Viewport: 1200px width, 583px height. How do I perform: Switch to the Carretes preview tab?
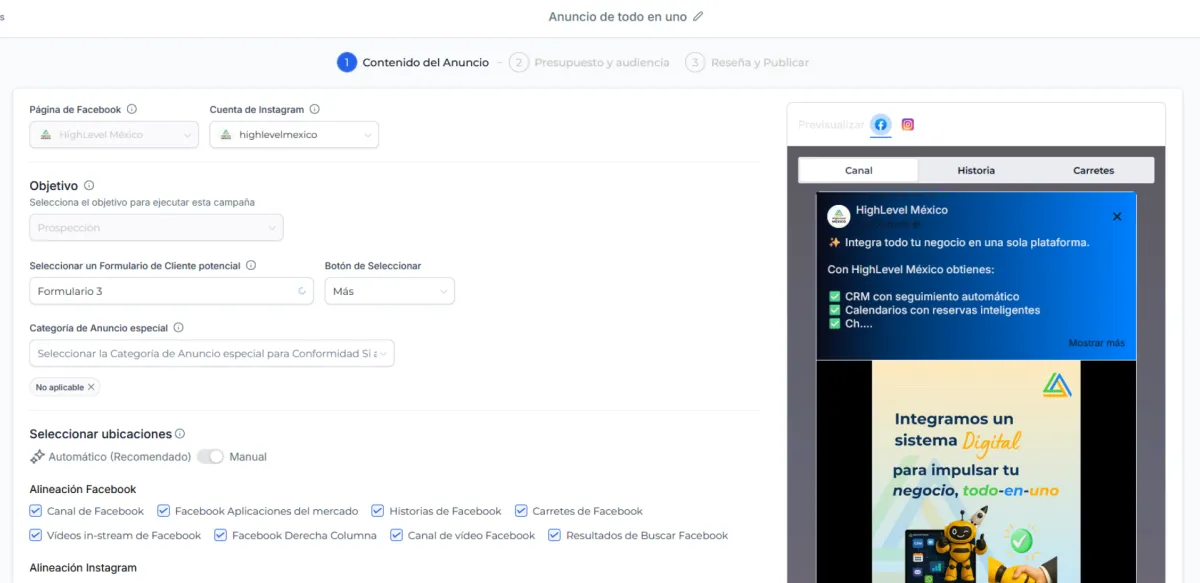pyautogui.click(x=1094, y=170)
